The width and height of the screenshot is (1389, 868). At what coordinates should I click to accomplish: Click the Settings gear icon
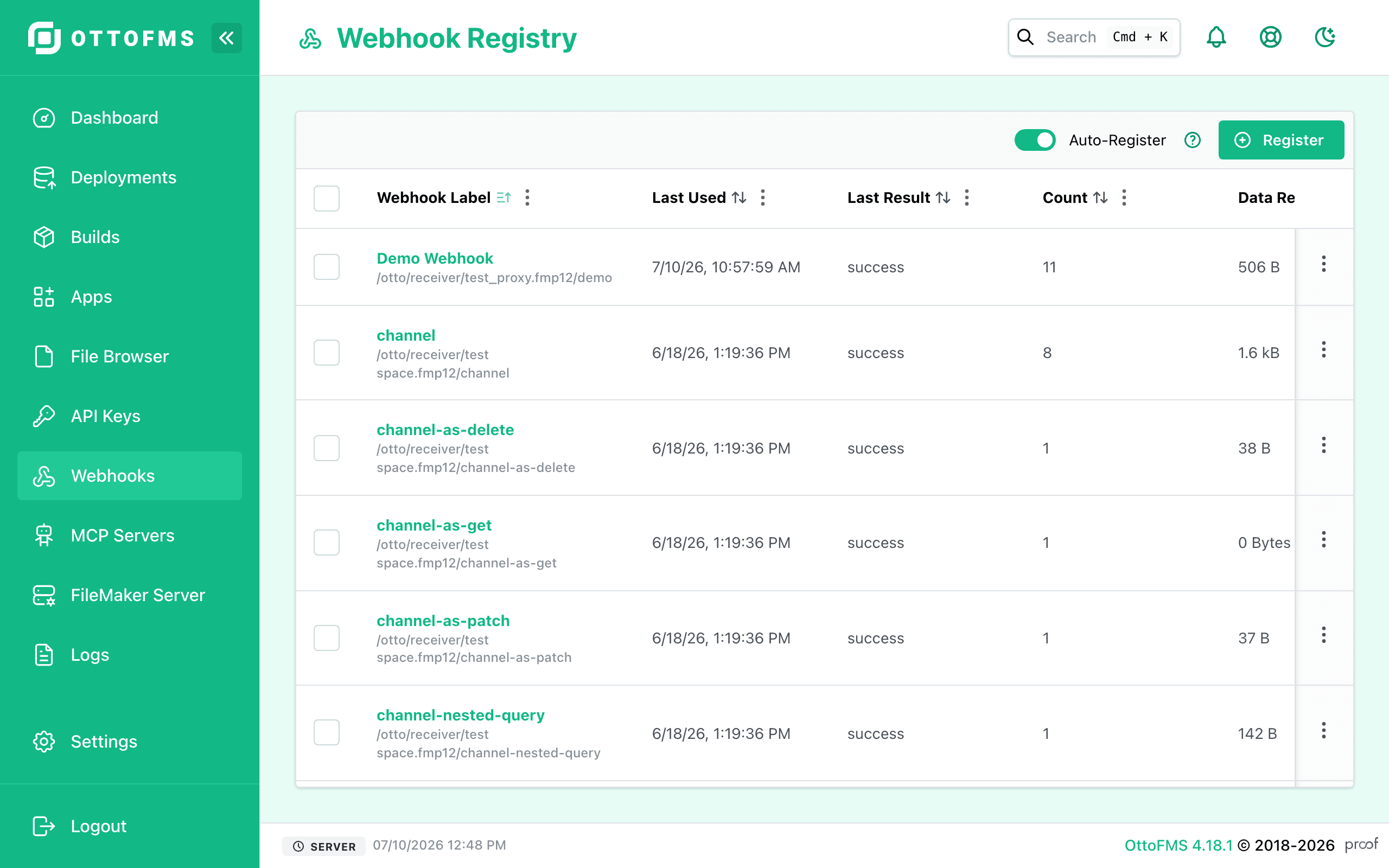pyautogui.click(x=44, y=742)
